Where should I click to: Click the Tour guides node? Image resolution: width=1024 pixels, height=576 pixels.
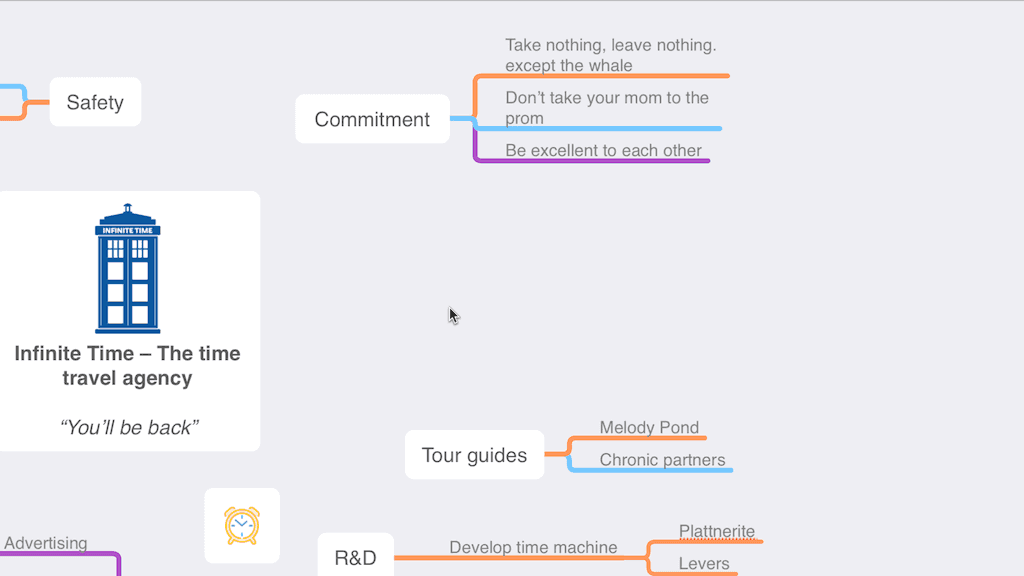pos(474,455)
